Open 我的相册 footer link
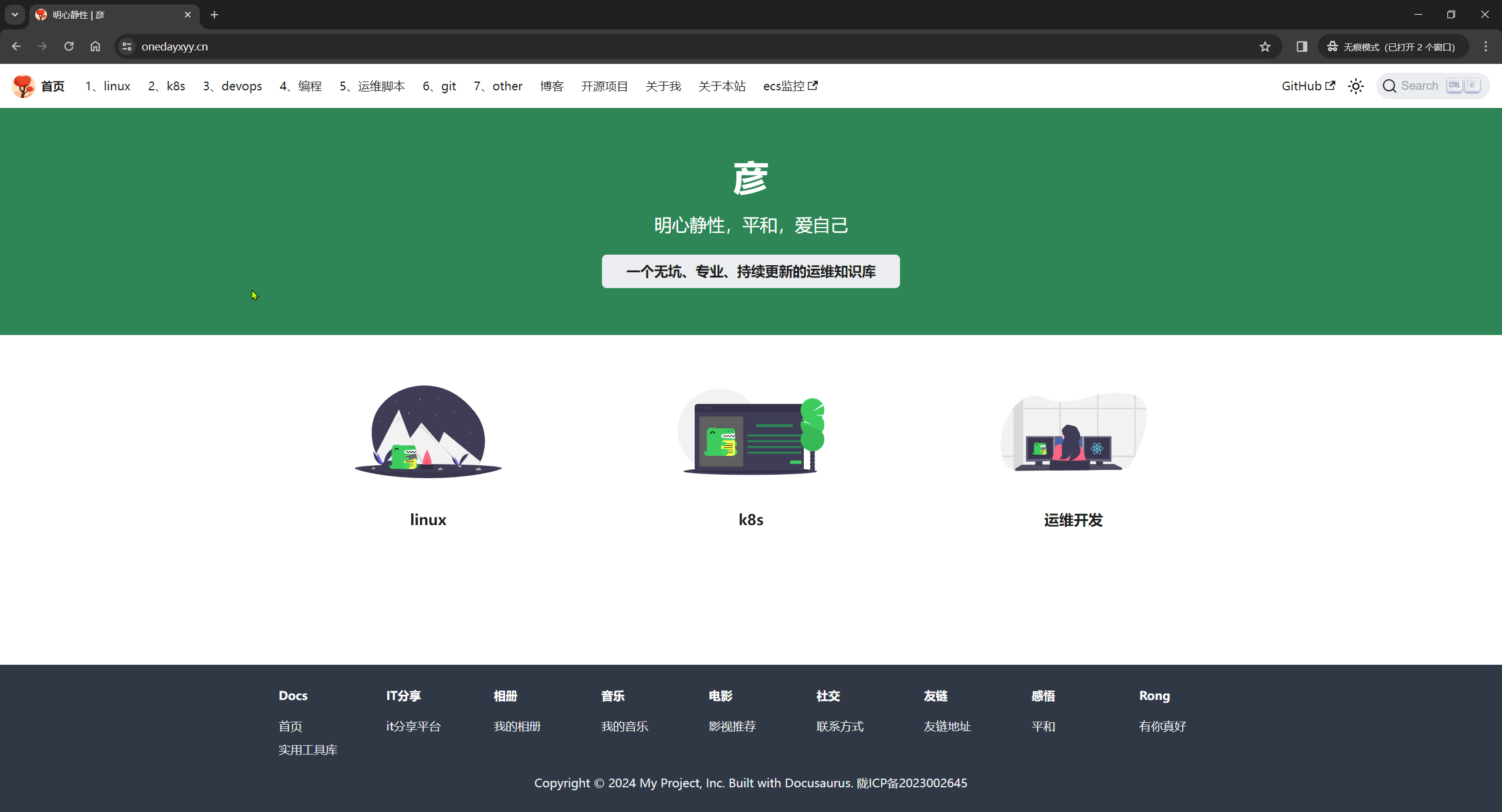This screenshot has height=812, width=1502. pyautogui.click(x=517, y=726)
